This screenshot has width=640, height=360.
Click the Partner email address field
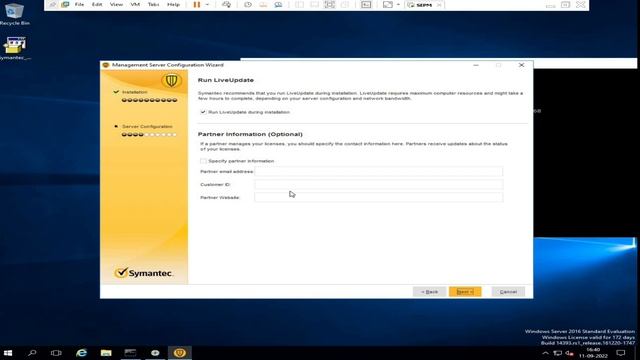pos(379,171)
